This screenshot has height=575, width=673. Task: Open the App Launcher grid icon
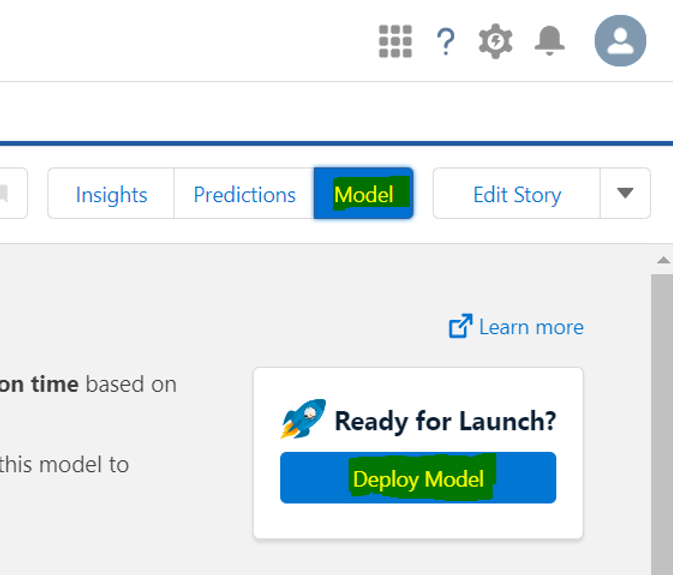tap(395, 41)
